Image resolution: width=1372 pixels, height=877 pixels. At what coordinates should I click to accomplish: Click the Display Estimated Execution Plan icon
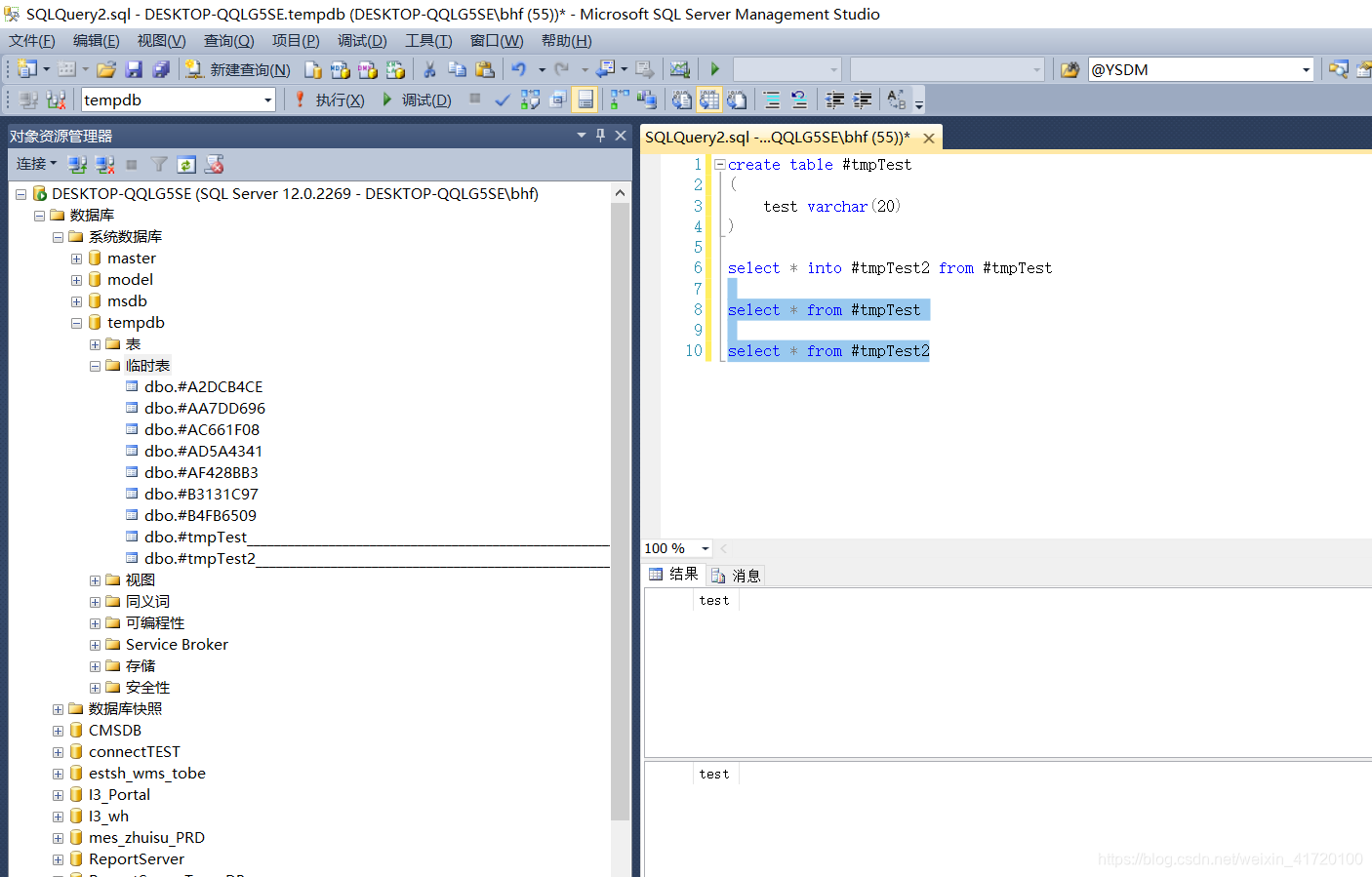tap(530, 100)
